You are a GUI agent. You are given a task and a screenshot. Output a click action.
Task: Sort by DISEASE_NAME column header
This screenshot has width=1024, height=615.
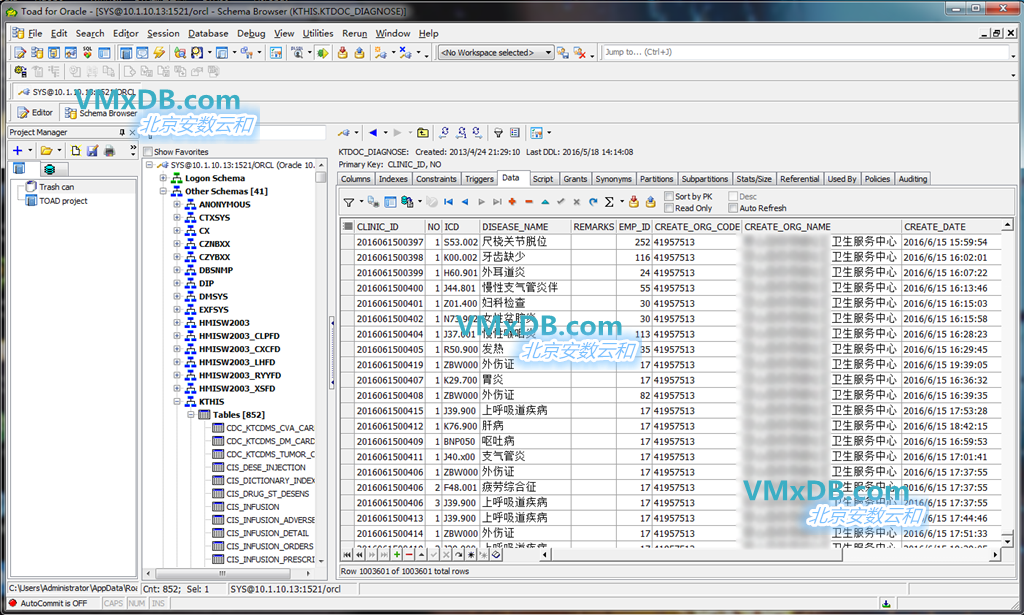click(x=525, y=227)
